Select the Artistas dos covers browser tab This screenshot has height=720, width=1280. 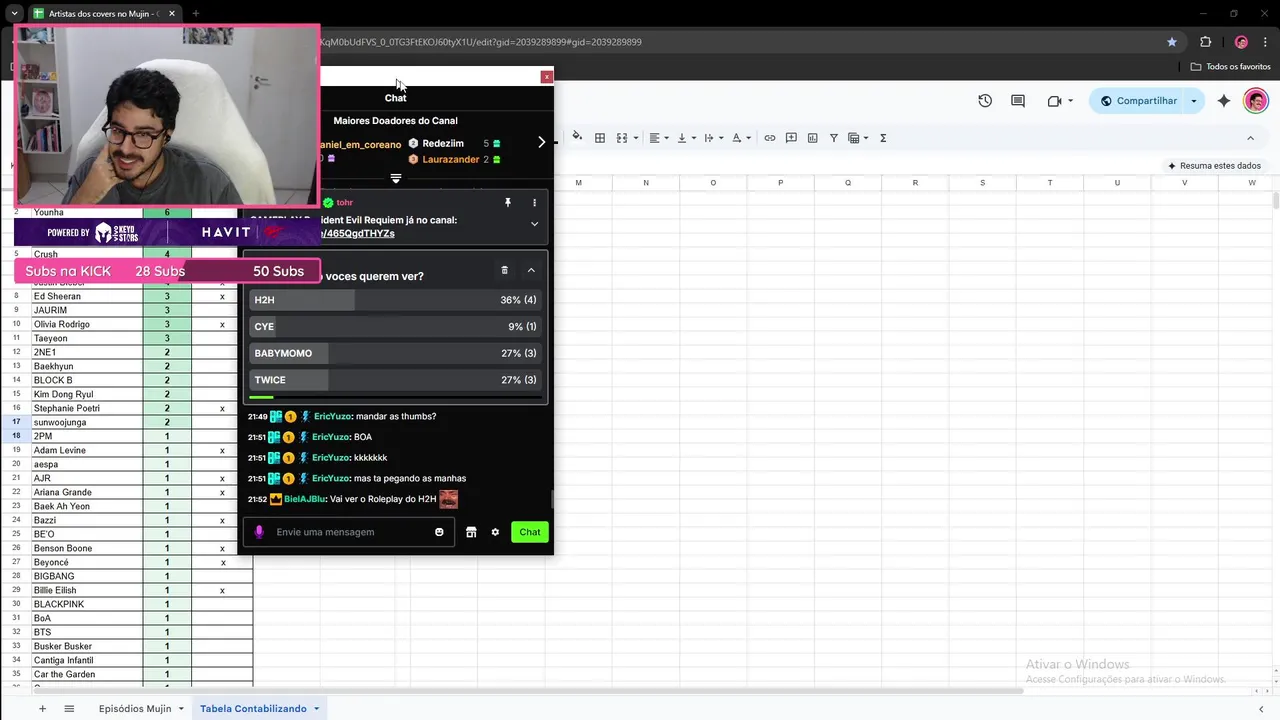(105, 14)
